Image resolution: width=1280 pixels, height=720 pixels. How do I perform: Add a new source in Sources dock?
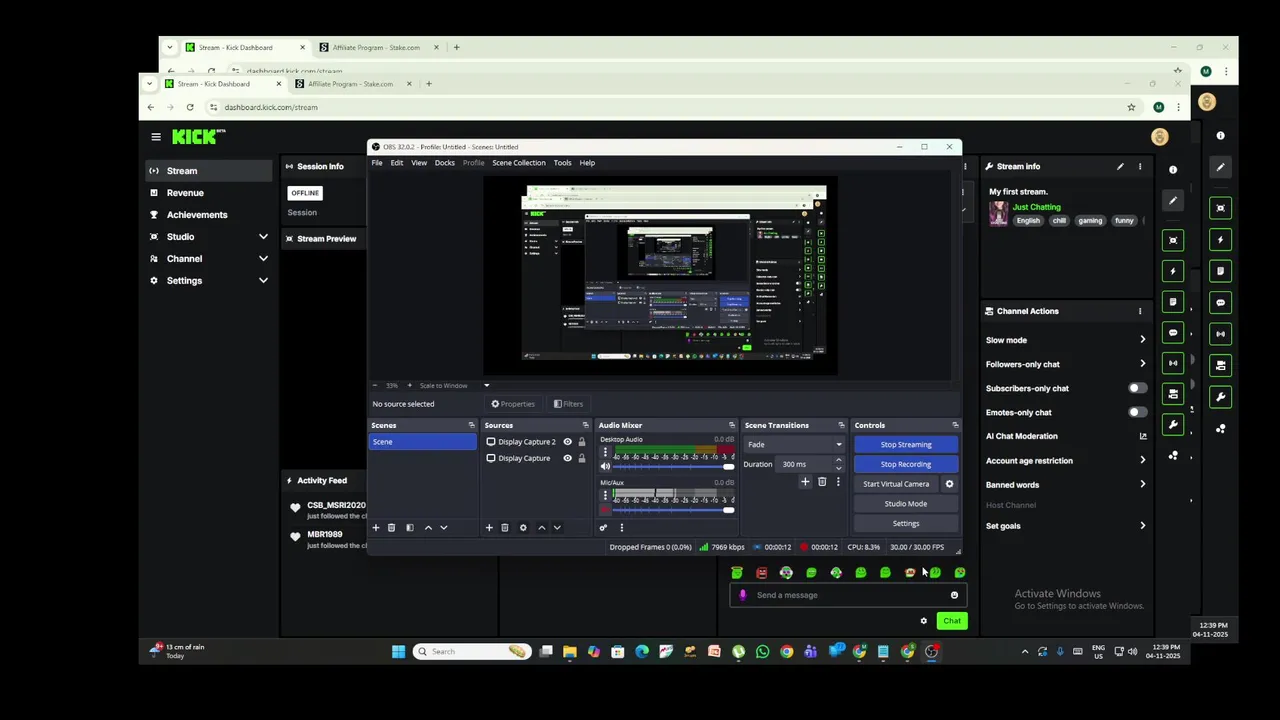pos(489,528)
